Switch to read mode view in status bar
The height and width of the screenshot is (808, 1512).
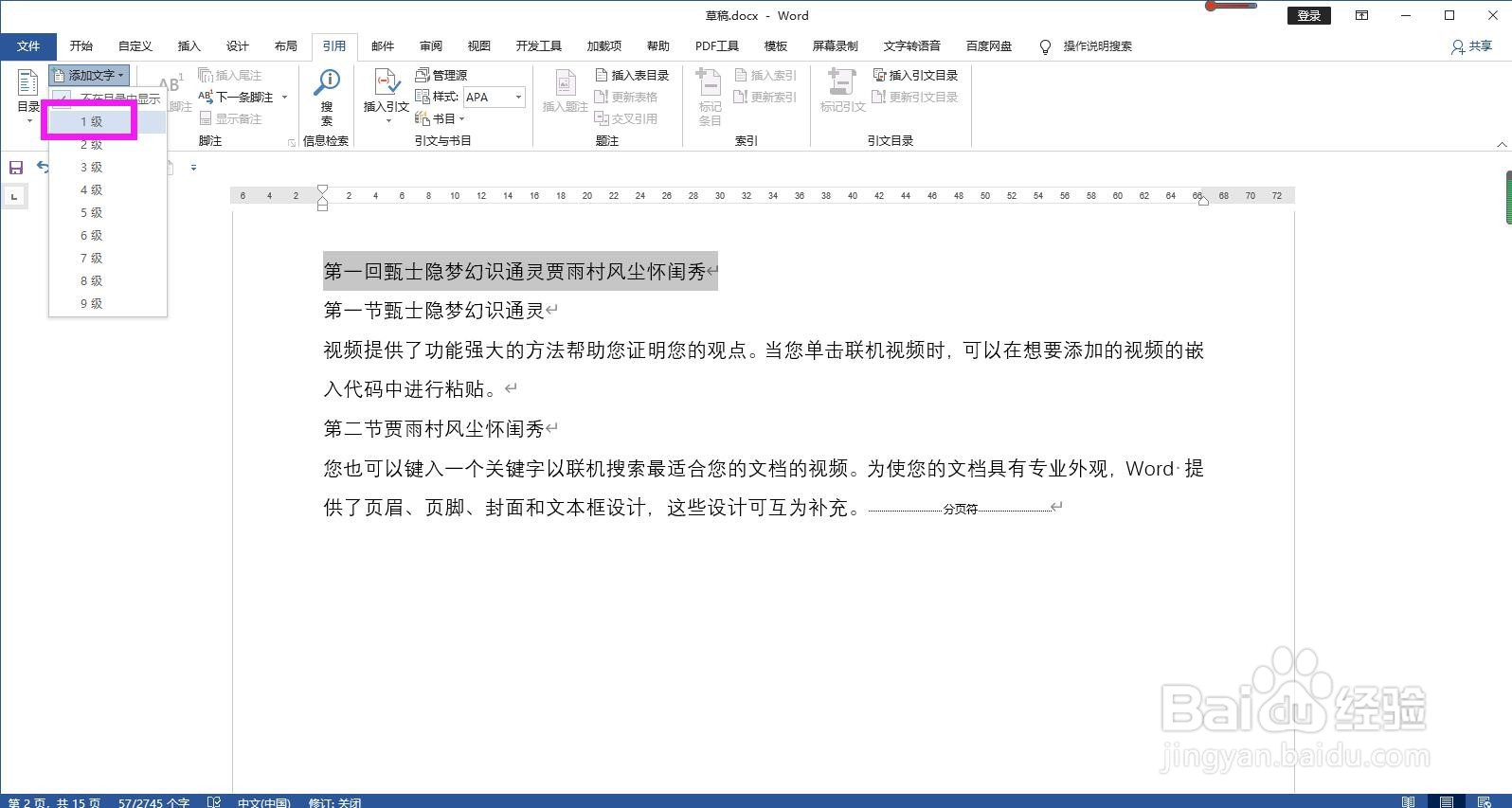click(x=1409, y=801)
